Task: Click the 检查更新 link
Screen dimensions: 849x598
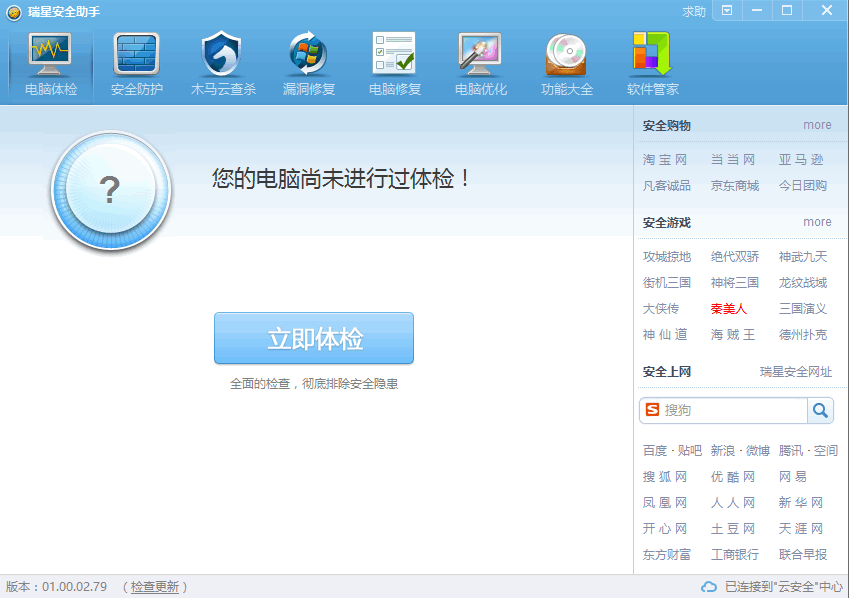Action: coord(155,587)
